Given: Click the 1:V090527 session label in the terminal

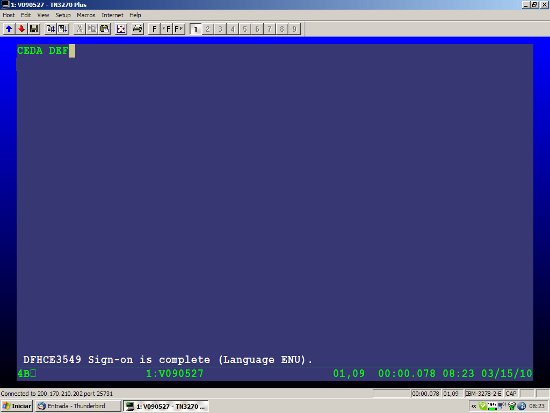Looking at the screenshot, I should (x=175, y=373).
